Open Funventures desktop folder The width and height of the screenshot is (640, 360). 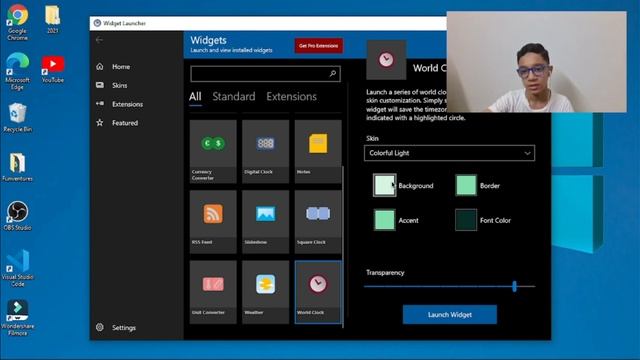click(17, 167)
